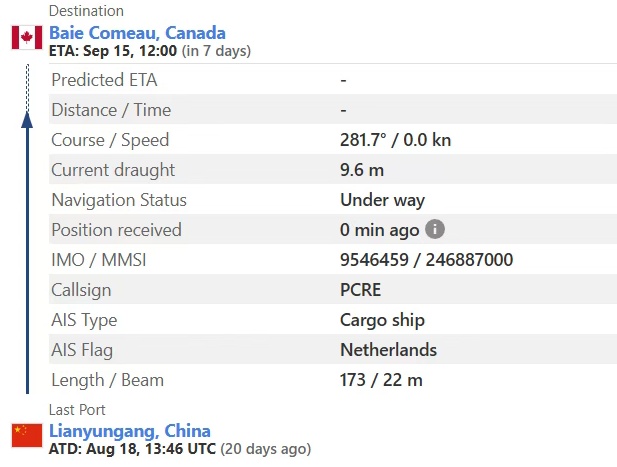
Task: Open the Baie Comeau, Canada destination link
Action: (137, 33)
